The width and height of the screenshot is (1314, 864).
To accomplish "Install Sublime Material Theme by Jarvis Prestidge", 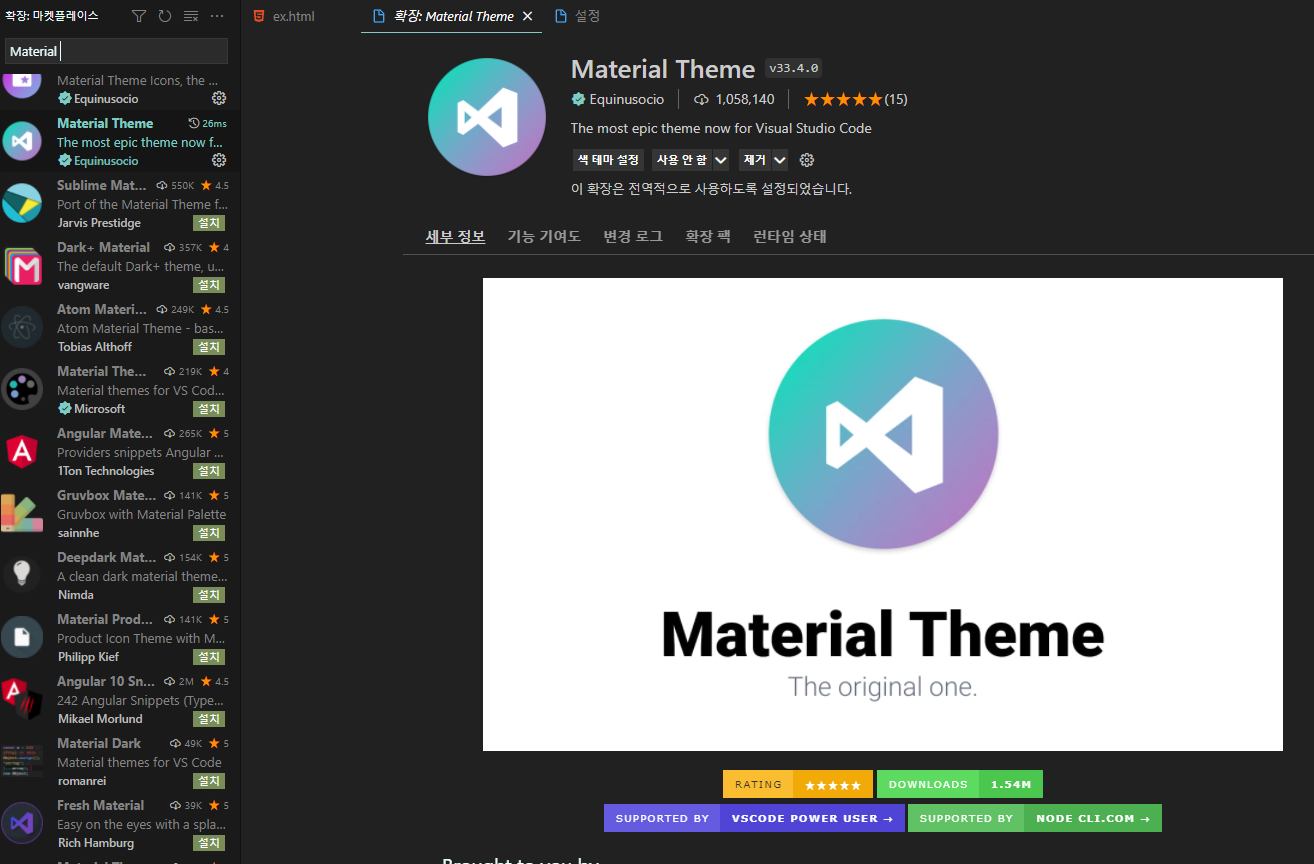I will click(x=209, y=223).
